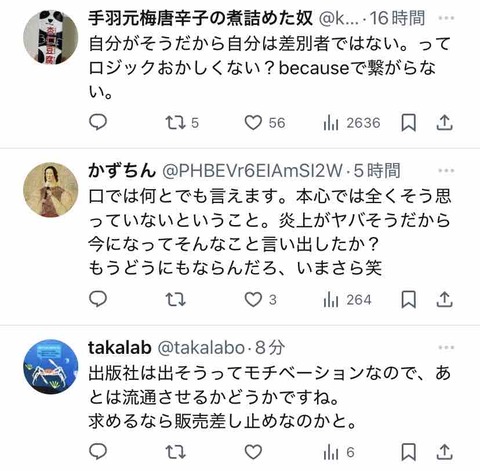The image size is (480, 471).
Task: Like the tweet showing 56 likes
Action: pyautogui.click(x=265, y=123)
